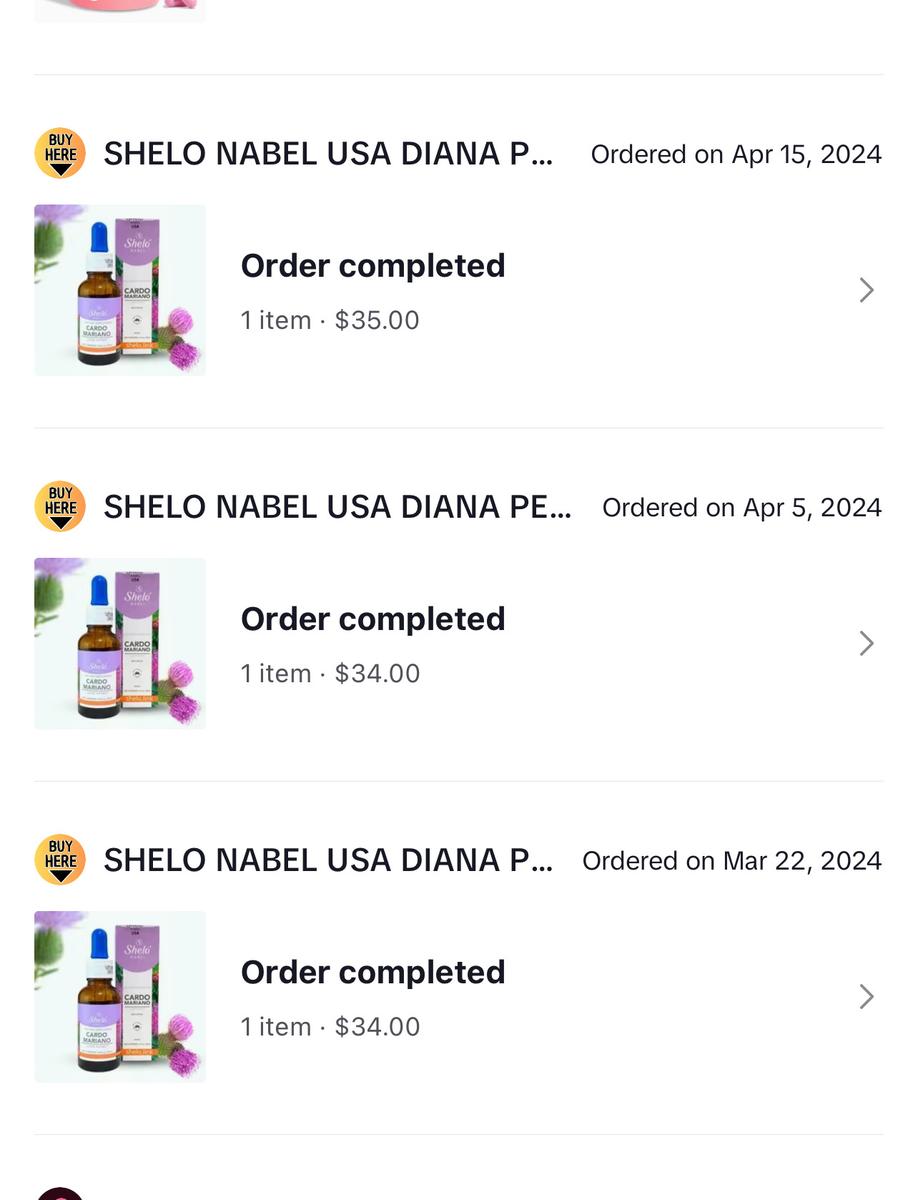The height and width of the screenshot is (1200, 918).
Task: Tap the Buy Here shop icon on the Mar 22 order
Action: tap(60, 860)
